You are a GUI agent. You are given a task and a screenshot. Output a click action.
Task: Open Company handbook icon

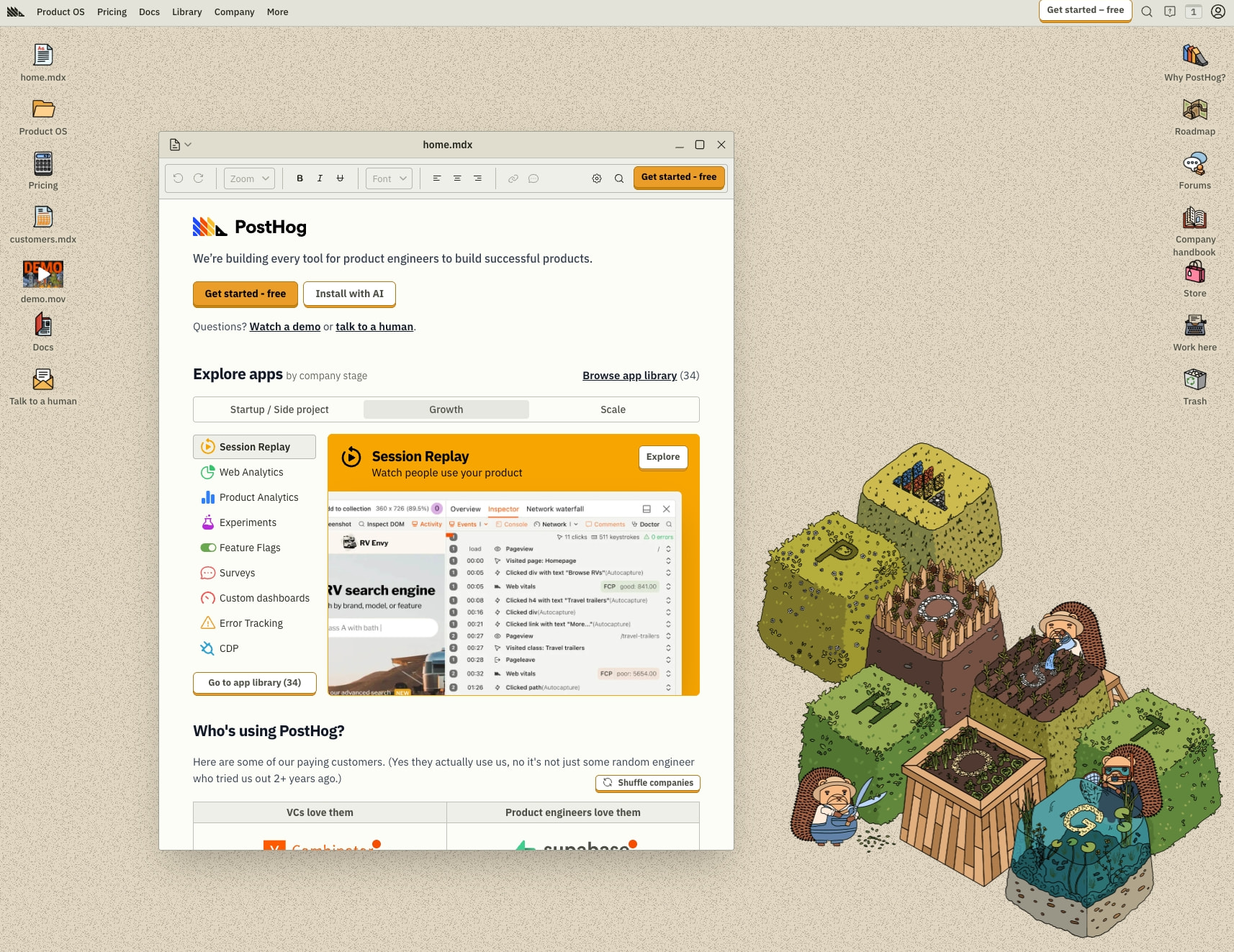pos(1195,217)
